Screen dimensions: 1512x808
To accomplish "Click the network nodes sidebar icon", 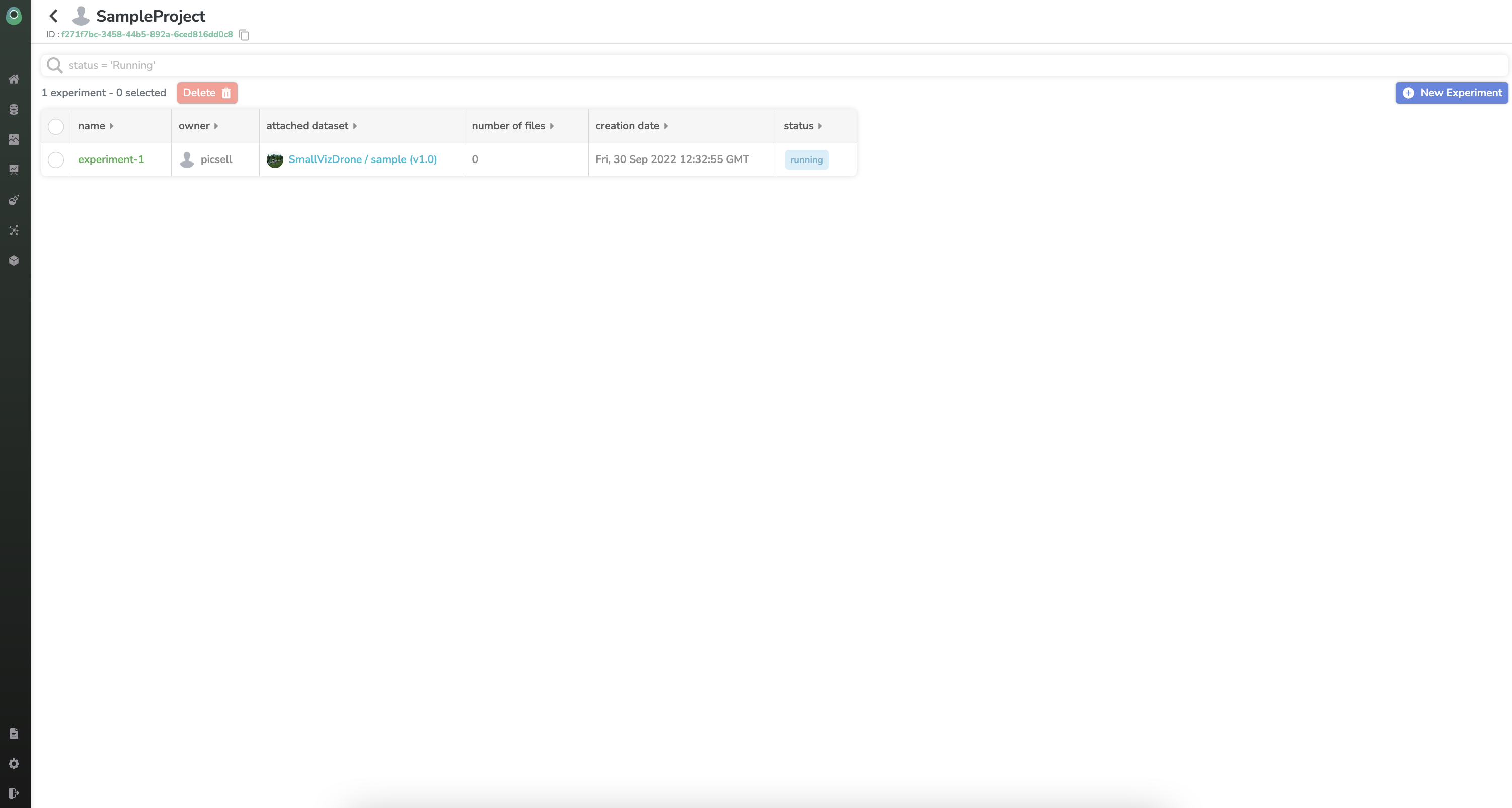I will (14, 230).
